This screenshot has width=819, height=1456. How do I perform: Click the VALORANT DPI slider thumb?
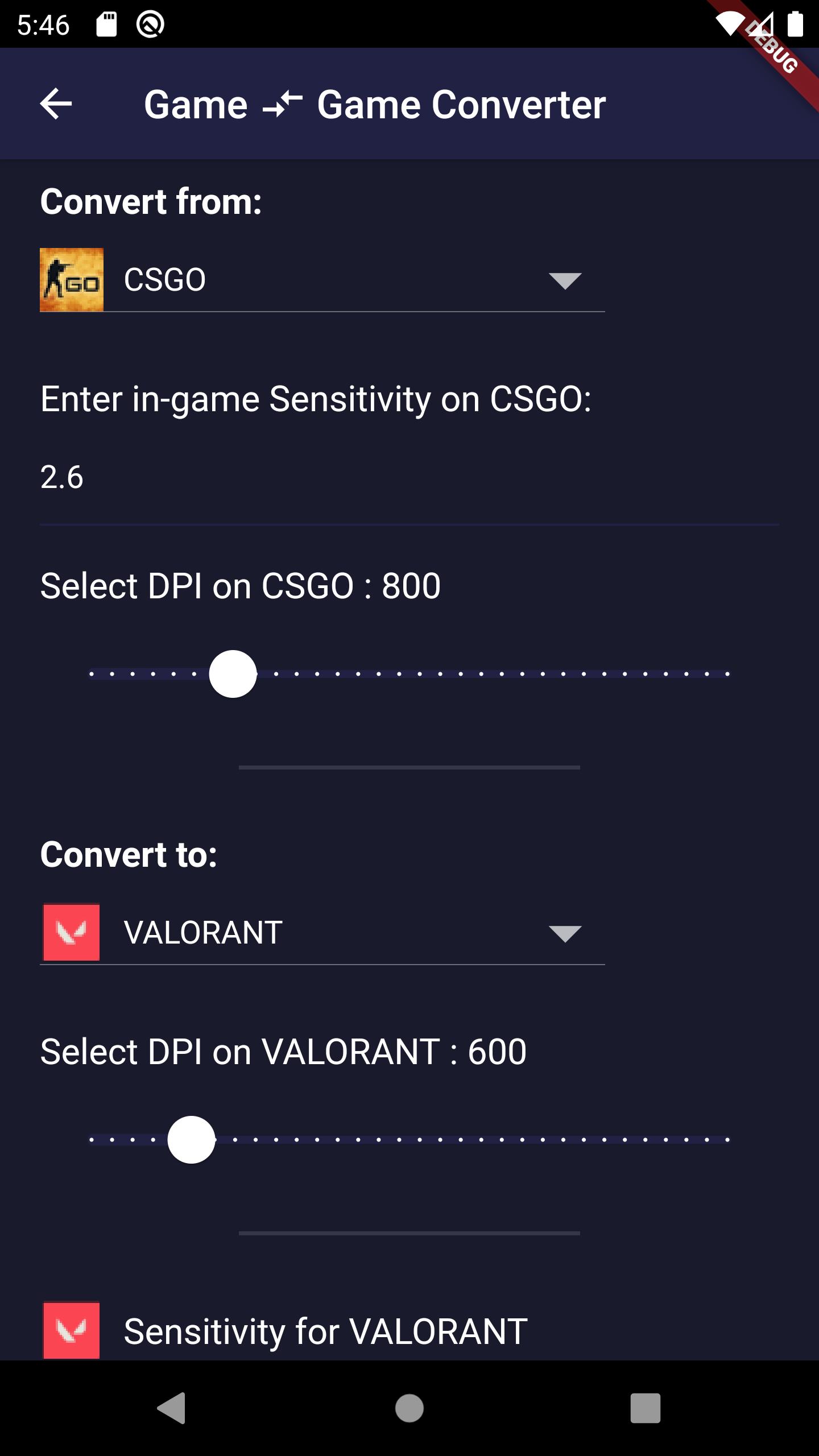pos(192,1140)
